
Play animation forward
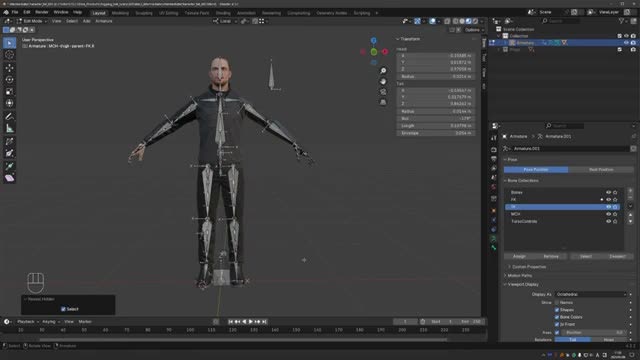pyautogui.click(x=251, y=322)
